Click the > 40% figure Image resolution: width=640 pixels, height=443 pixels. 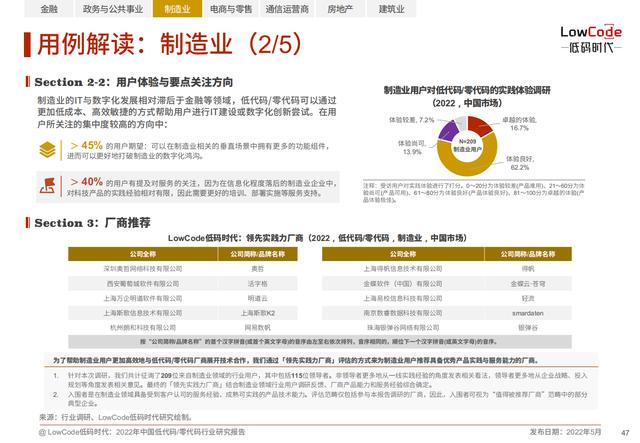[86, 182]
